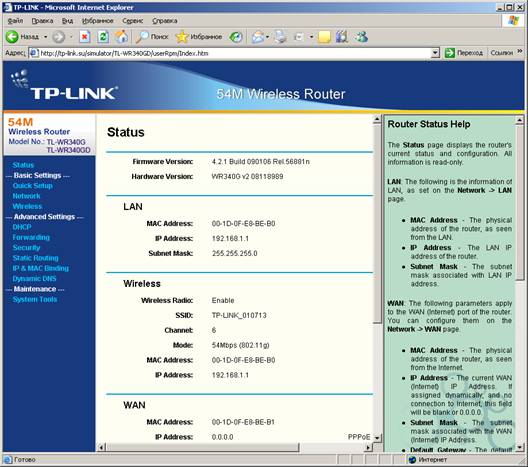Open the Правка menu
Viewport: 528px width, 467px height.
click(42, 21)
